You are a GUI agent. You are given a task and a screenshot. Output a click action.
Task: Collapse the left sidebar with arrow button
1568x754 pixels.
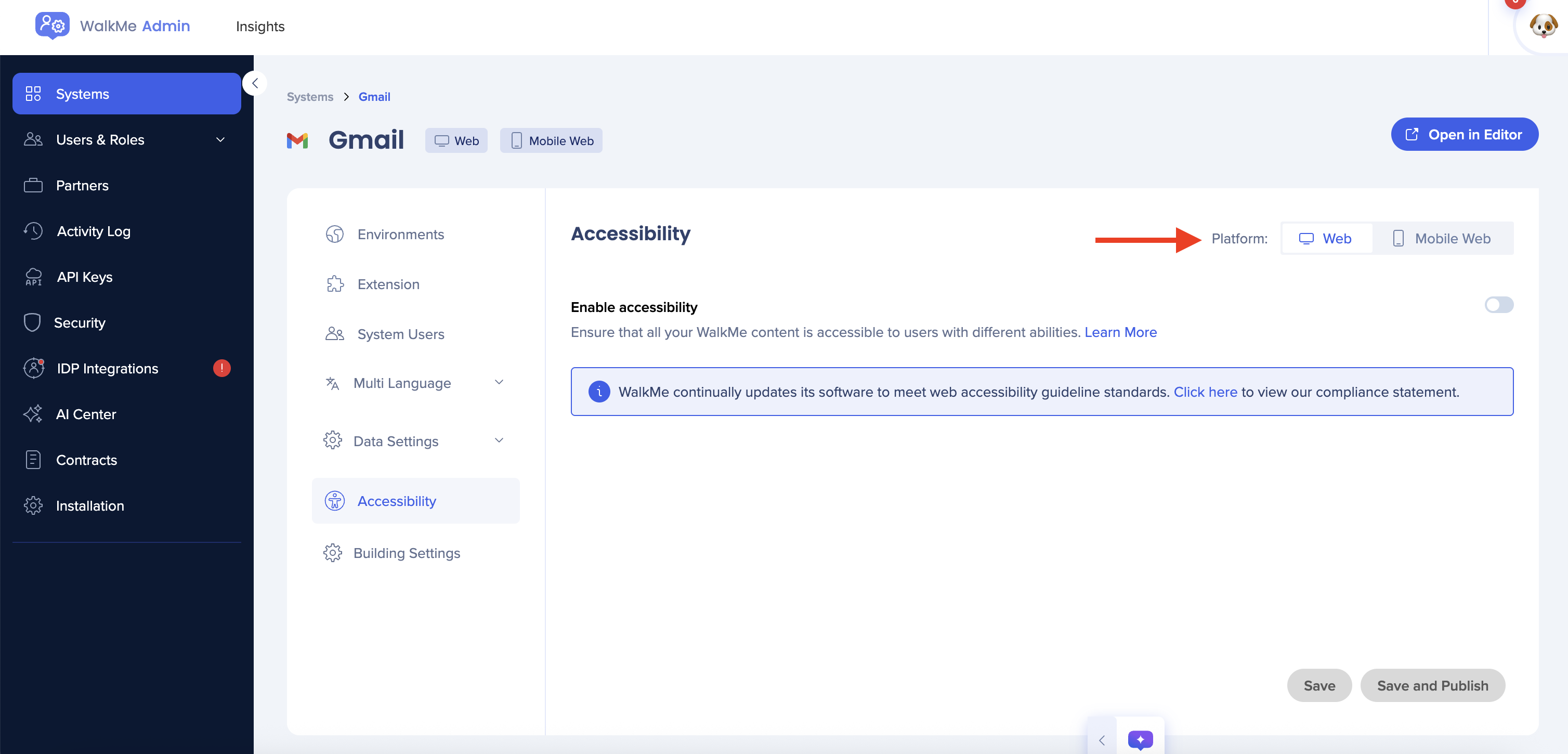[255, 83]
